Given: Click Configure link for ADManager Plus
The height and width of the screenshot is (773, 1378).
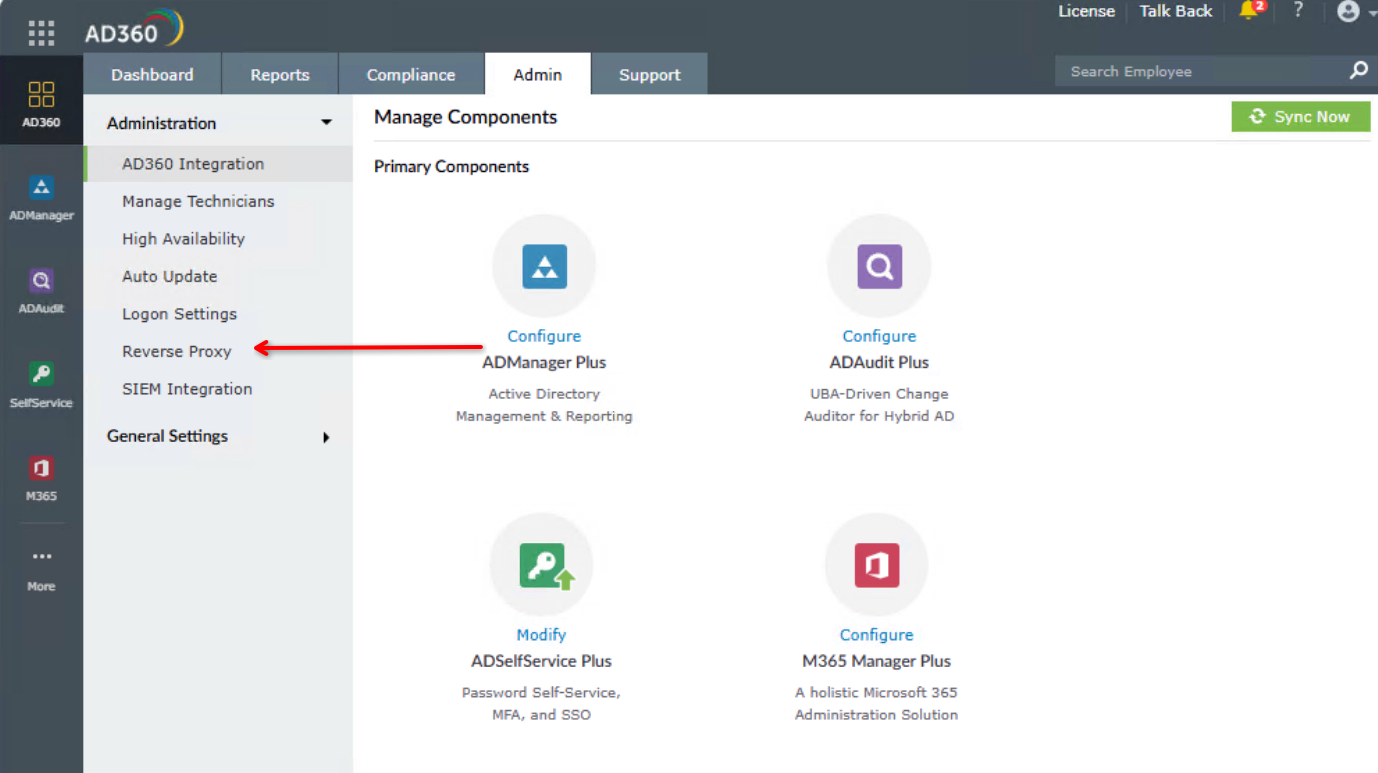Looking at the screenshot, I should pos(544,336).
